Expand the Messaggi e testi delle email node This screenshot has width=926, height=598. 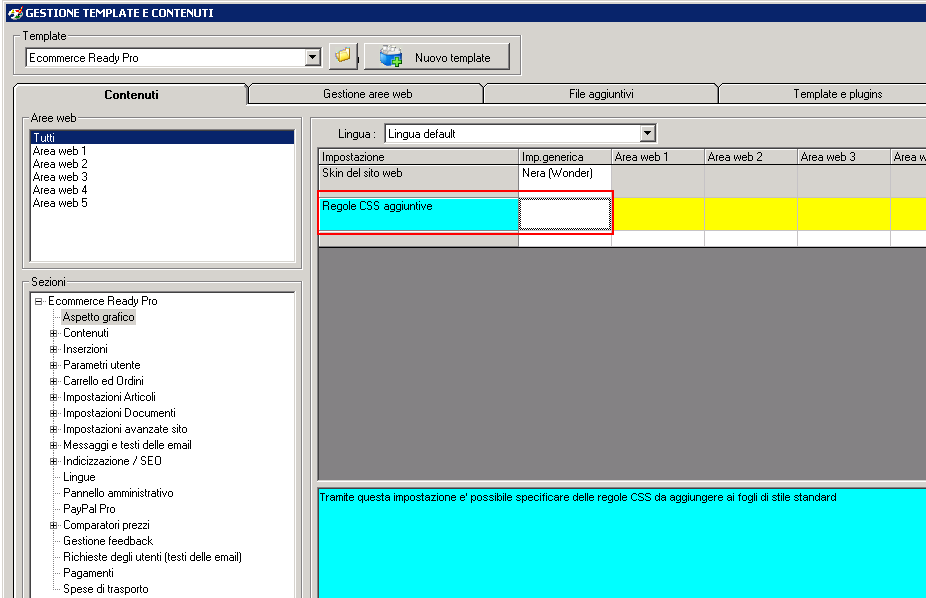pyautogui.click(x=54, y=445)
